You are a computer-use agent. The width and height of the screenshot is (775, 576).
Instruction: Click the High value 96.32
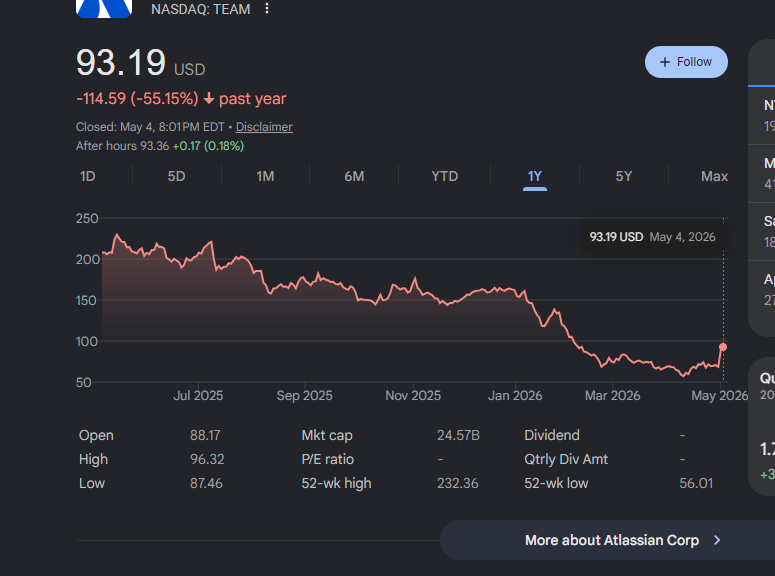(207, 459)
